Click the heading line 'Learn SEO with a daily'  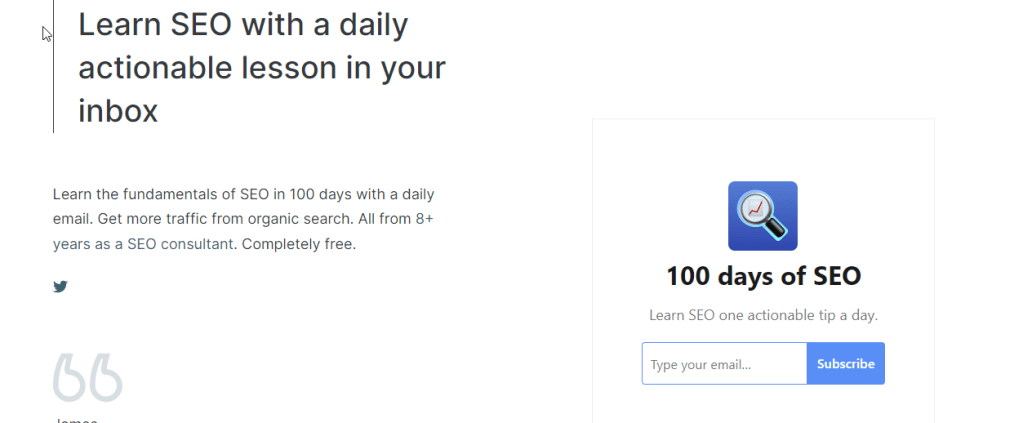click(243, 25)
